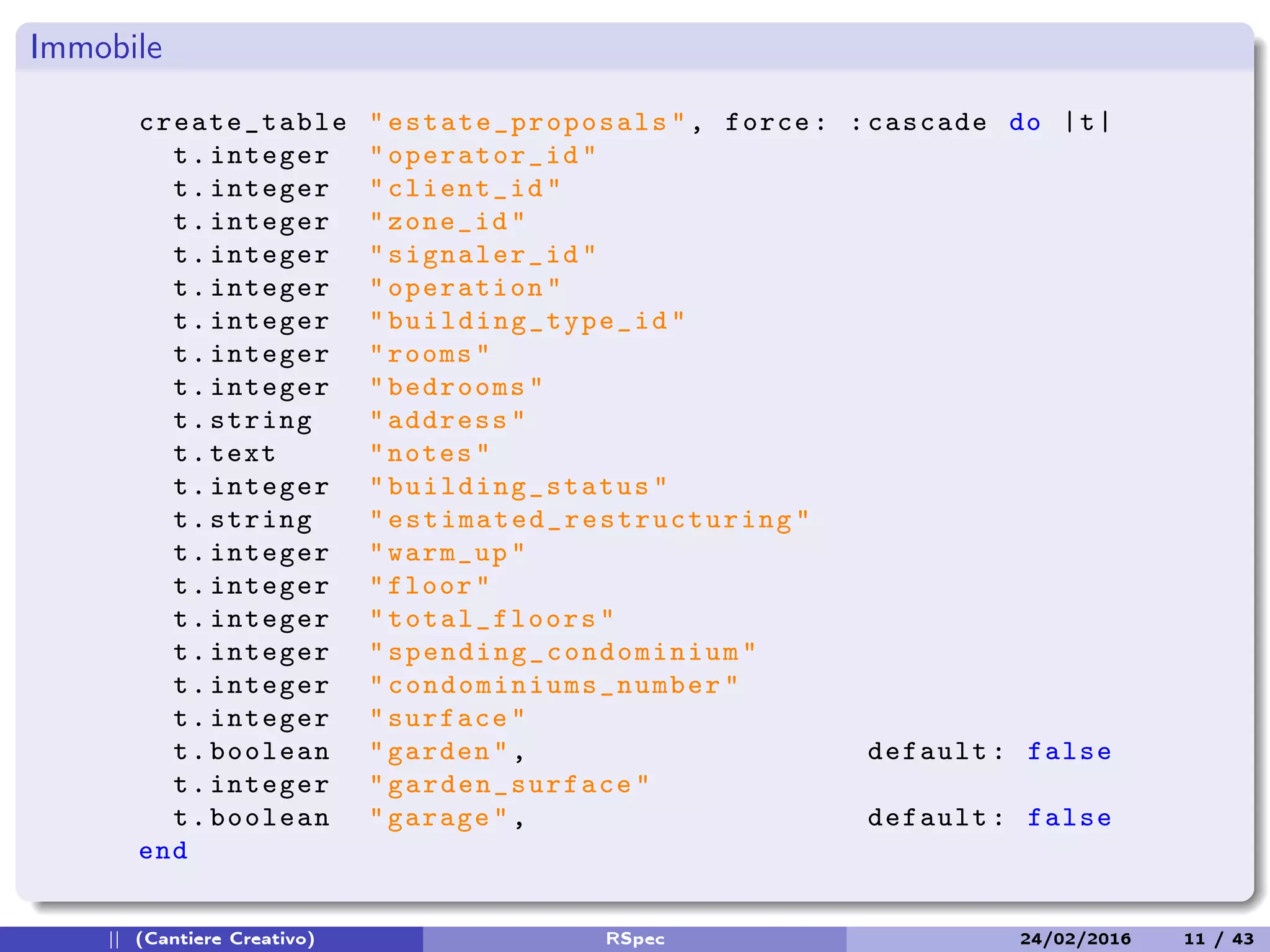This screenshot has height=952, width=1270.
Task: Click the footer date "24/02/2016"
Action: click(x=1076, y=939)
